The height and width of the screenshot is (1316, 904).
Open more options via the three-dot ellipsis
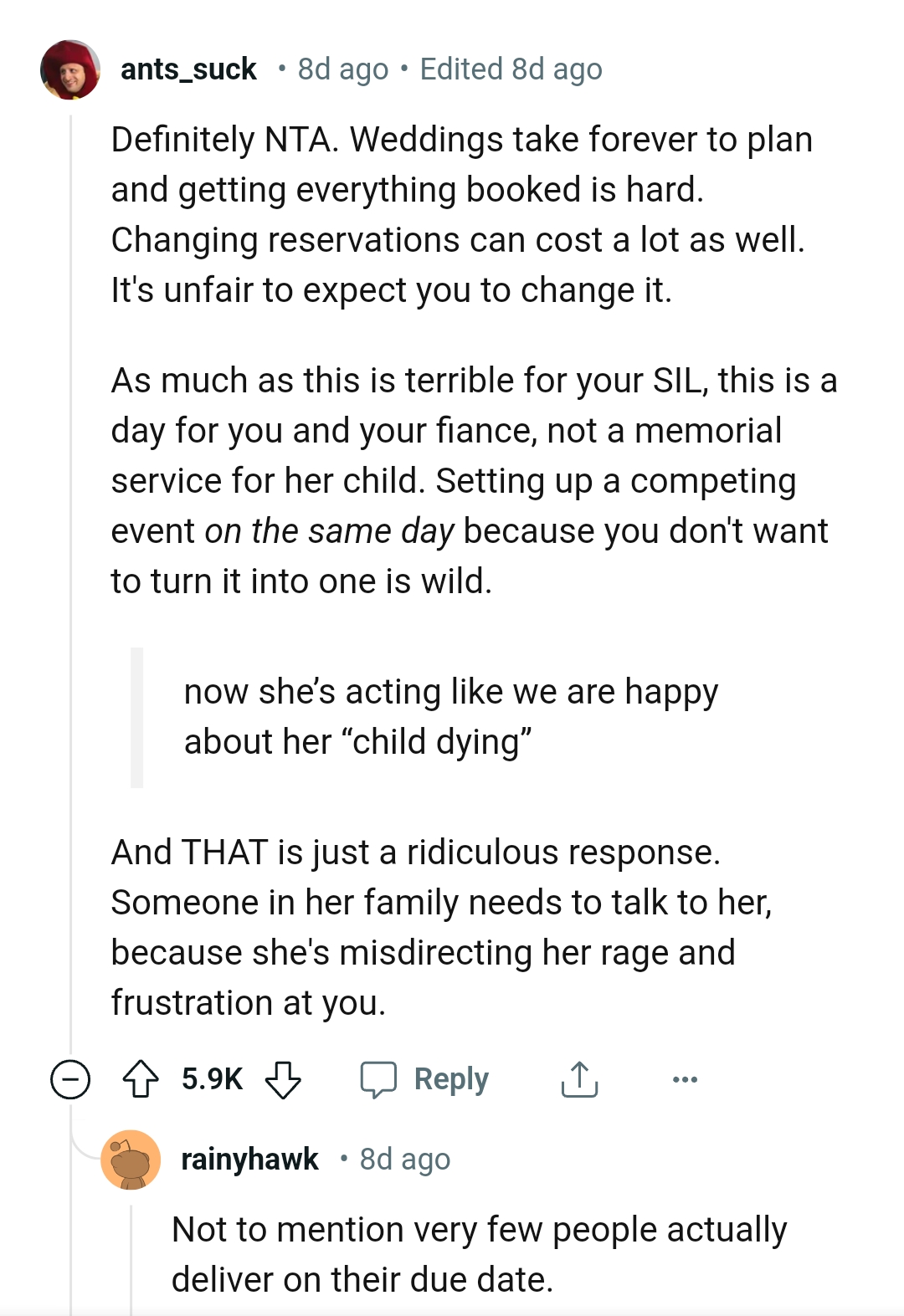coord(684,1079)
